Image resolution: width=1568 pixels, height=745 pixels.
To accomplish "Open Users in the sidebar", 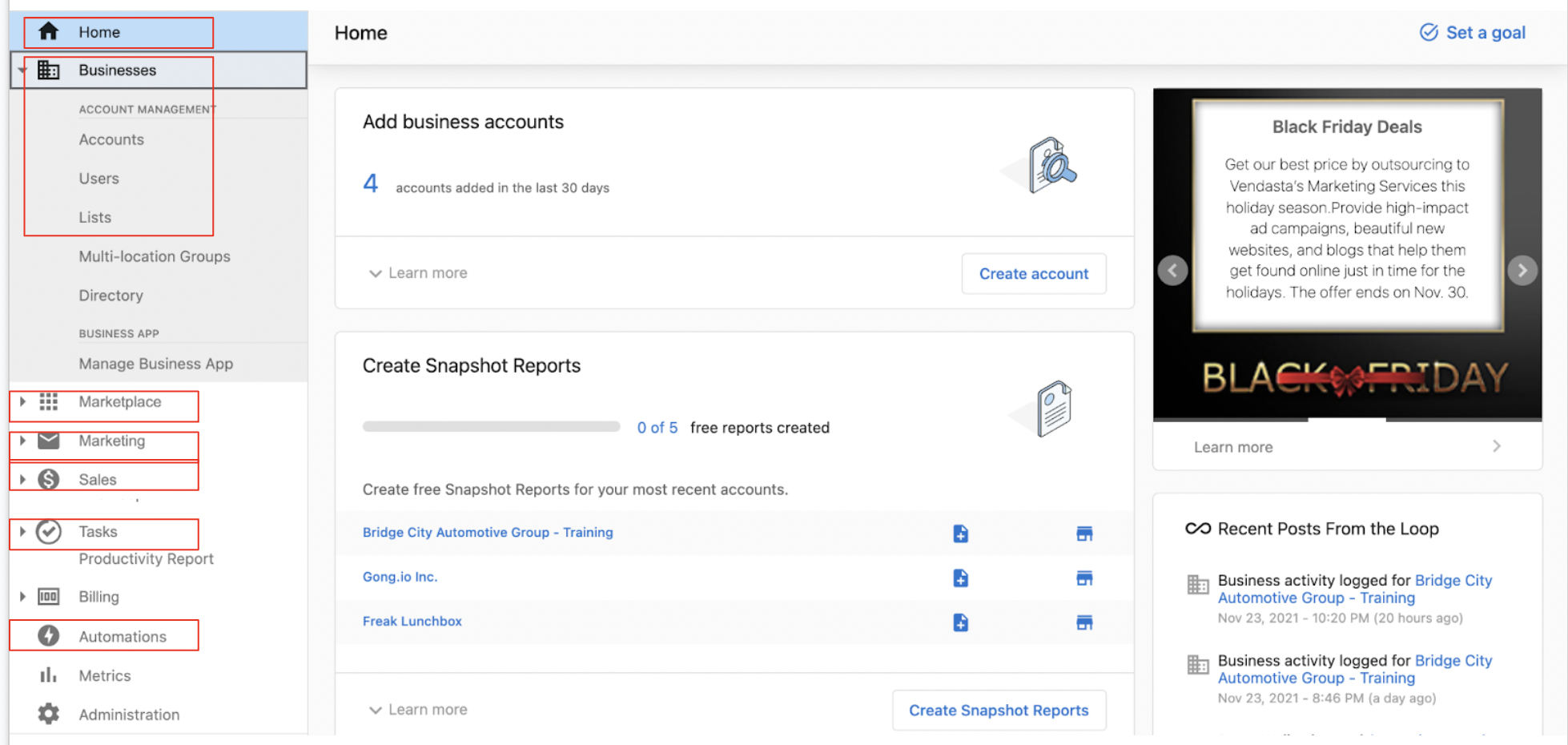I will [x=99, y=179].
